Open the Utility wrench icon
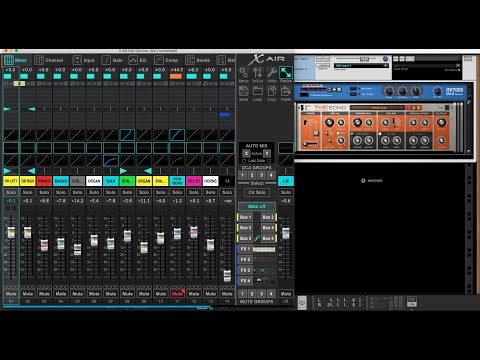This screenshot has height=360, width=480. [x=272, y=73]
